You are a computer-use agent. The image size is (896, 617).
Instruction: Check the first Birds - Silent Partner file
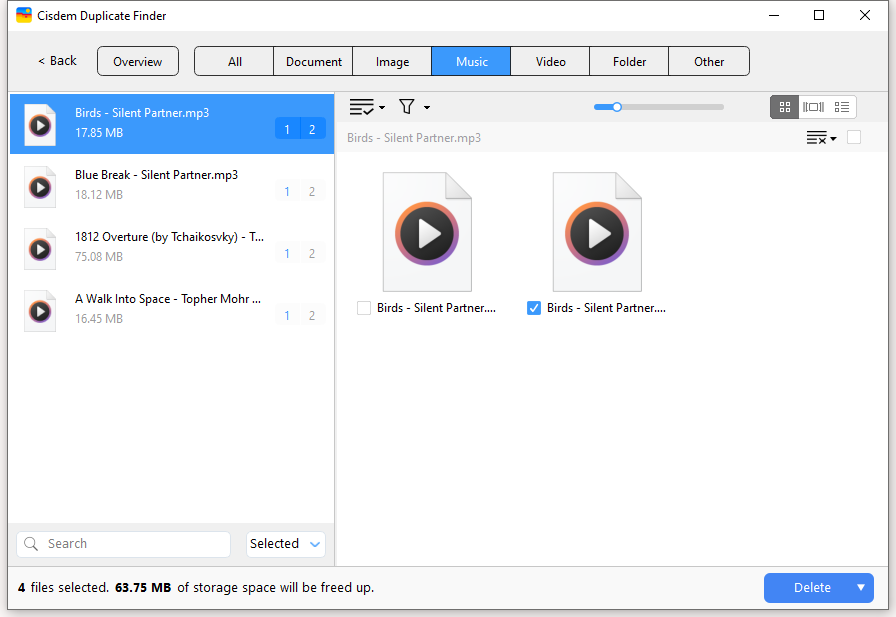[x=364, y=308]
